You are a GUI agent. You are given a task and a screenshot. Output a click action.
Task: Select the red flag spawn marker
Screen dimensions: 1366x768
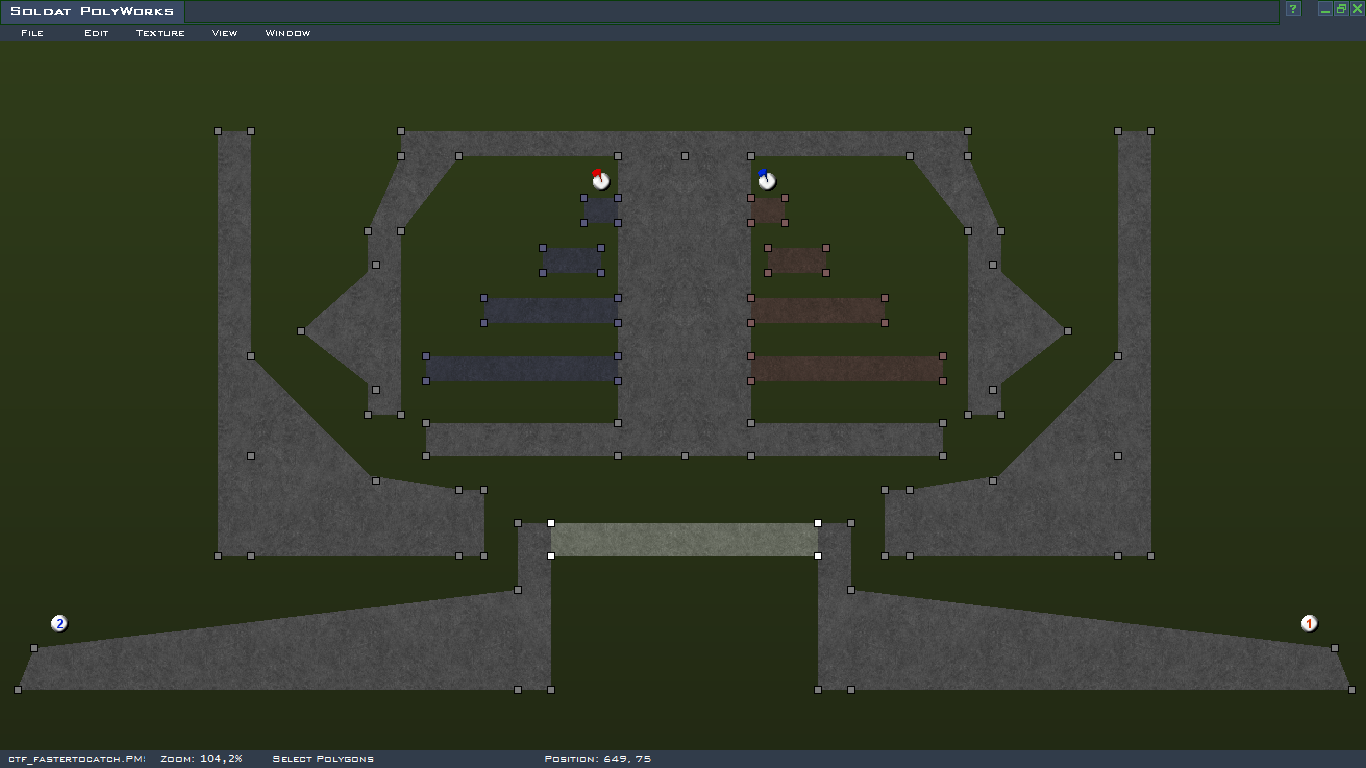600,180
